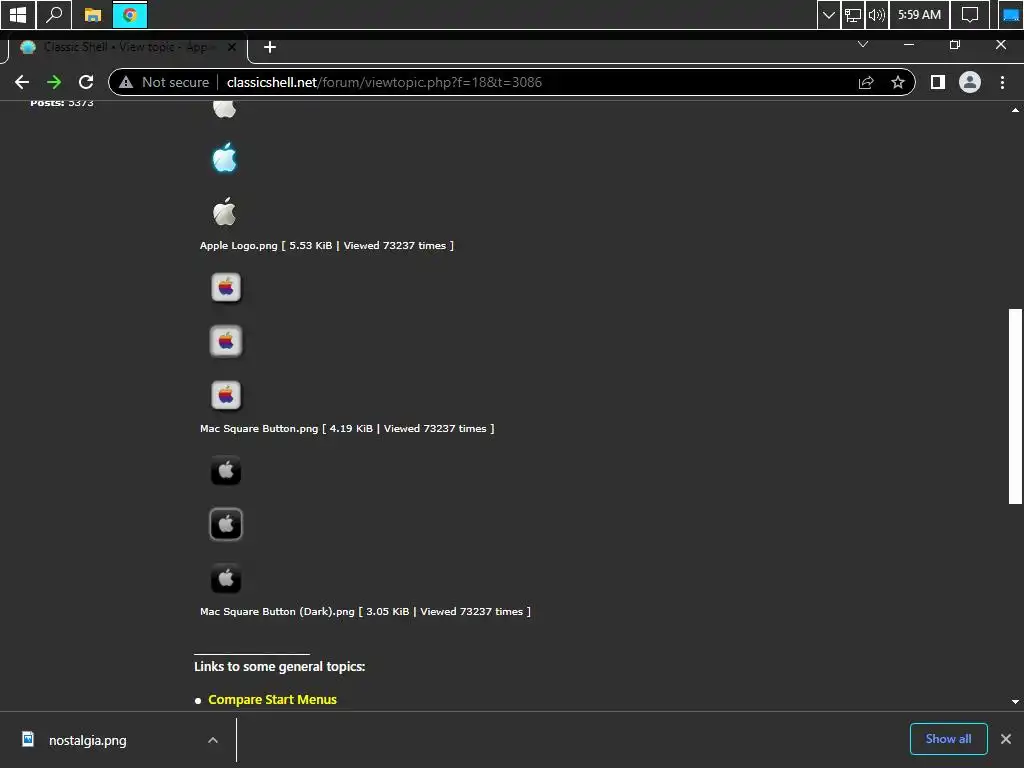The image size is (1024, 768).
Task: Open downloaded nostalgia.png file
Action: 88,741
